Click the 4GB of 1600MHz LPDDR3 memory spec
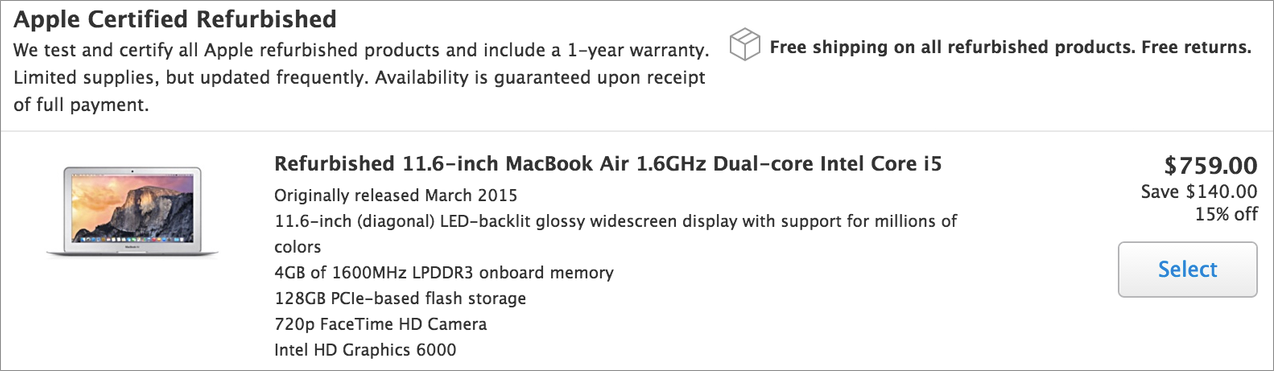1274x371 pixels. pos(444,272)
